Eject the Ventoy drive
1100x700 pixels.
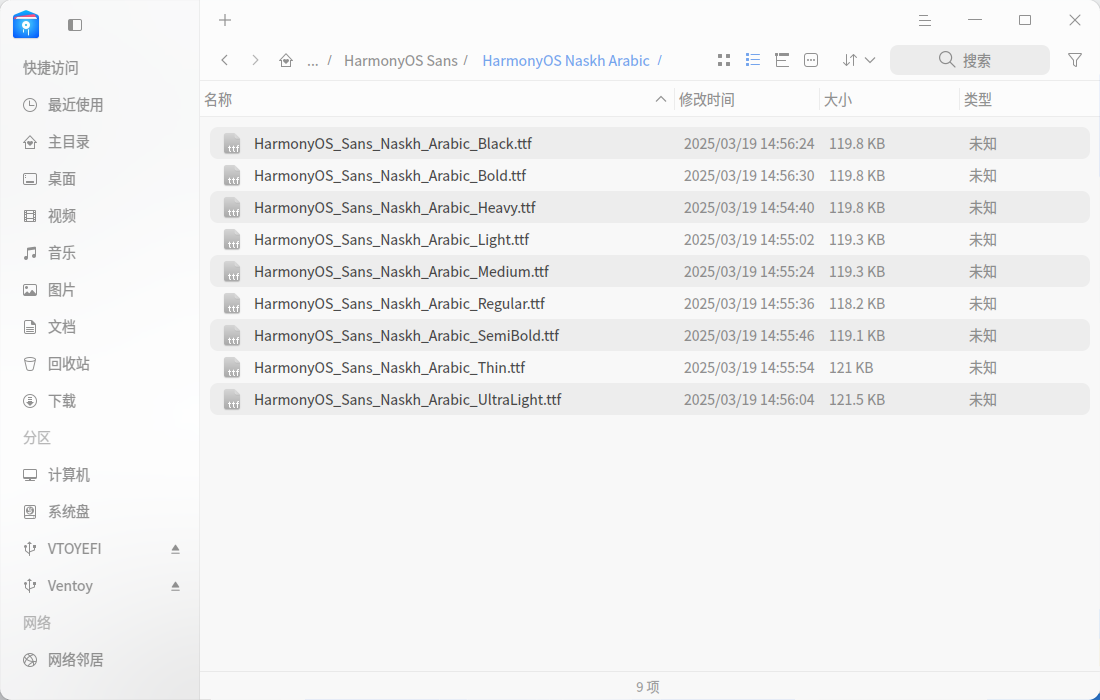[x=175, y=586]
